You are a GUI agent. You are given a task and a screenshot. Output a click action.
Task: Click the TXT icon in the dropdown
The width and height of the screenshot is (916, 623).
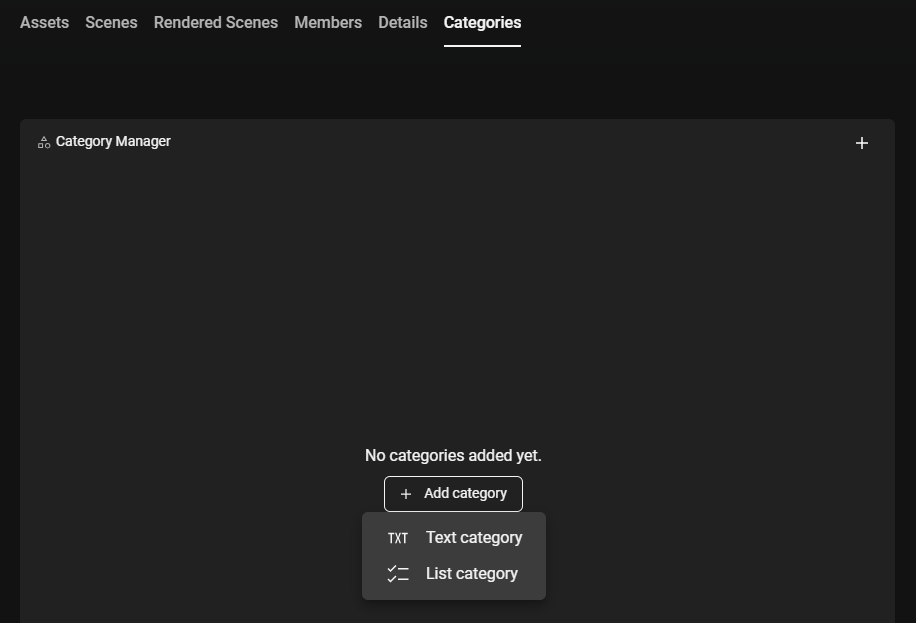[398, 538]
